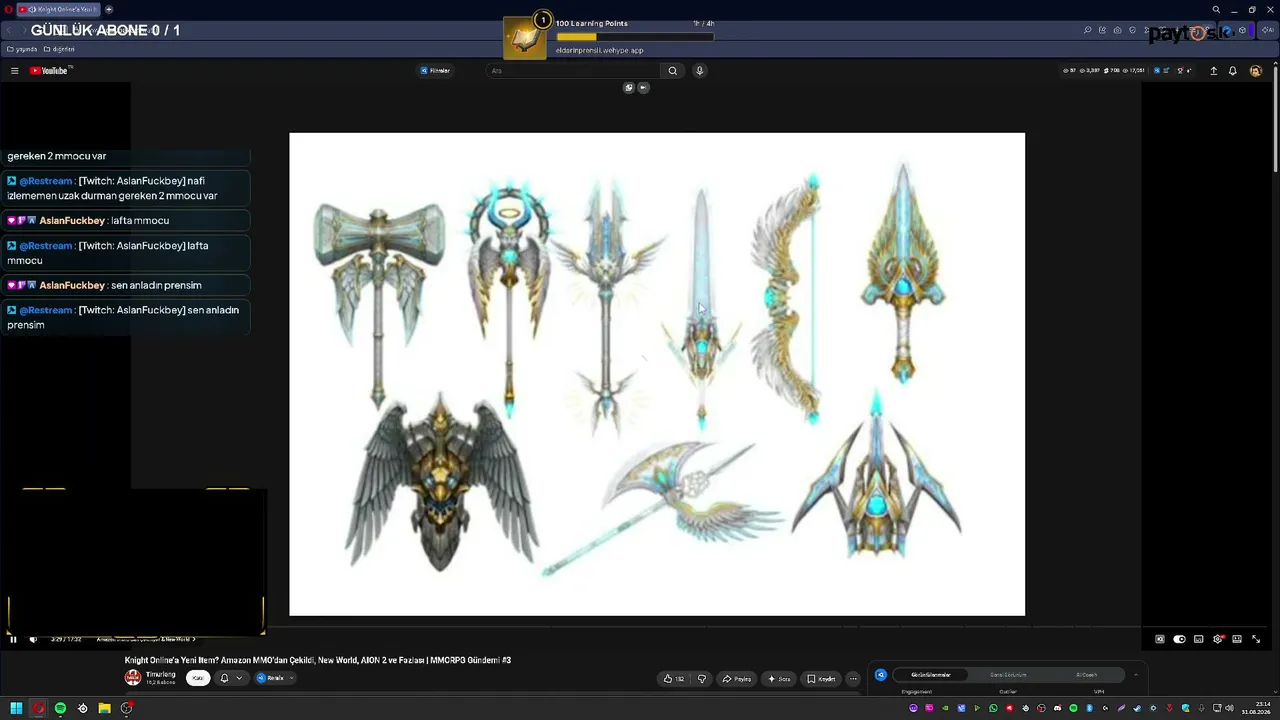
Task: Open the subscription notification bell dropdown
Action: coord(231,678)
